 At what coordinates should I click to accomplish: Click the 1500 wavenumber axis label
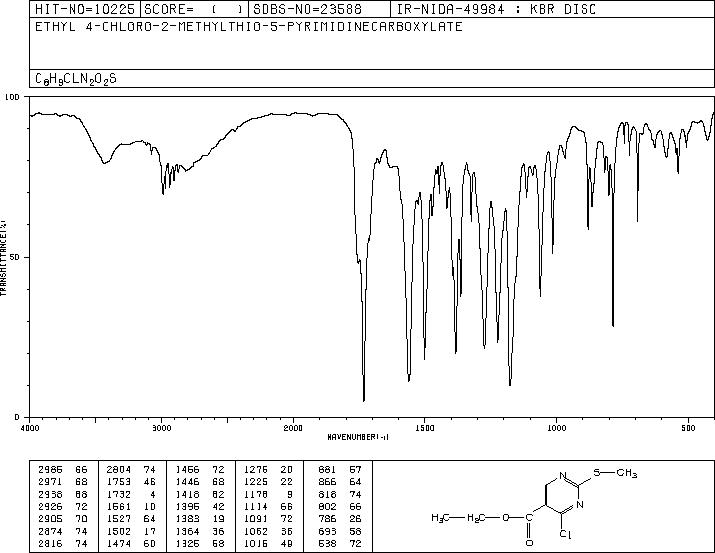tap(425, 428)
